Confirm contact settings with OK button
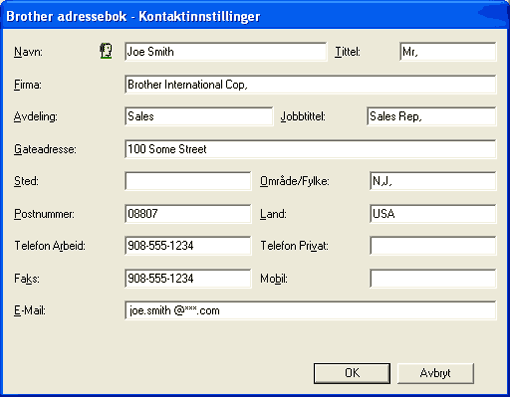 352,373
